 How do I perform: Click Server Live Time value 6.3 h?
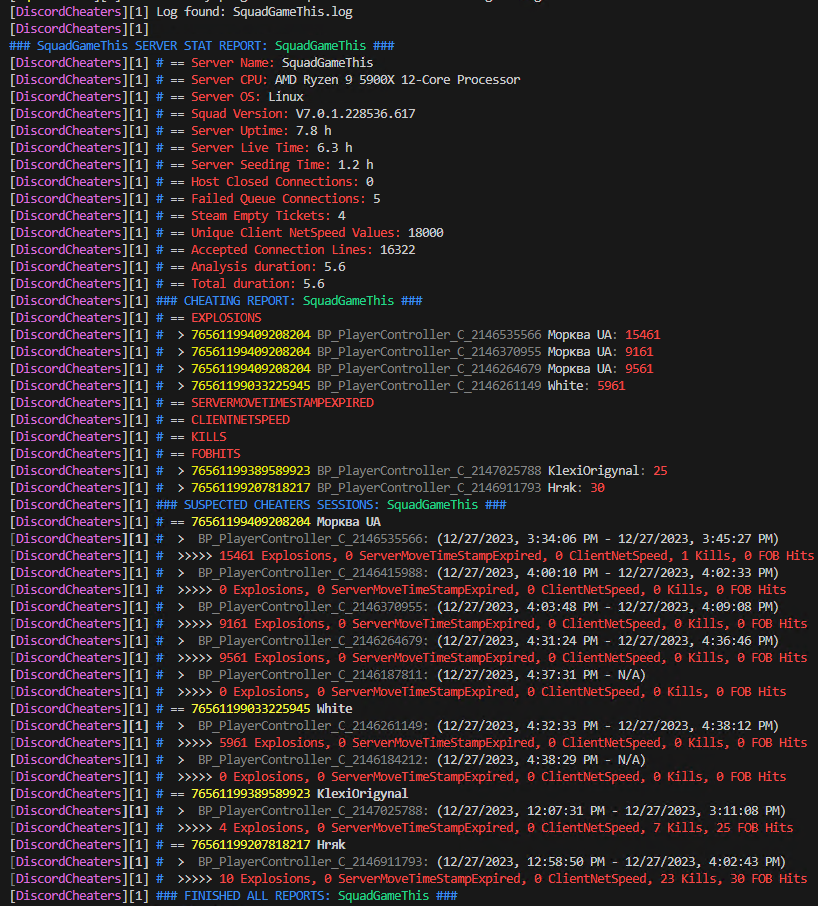click(x=334, y=148)
